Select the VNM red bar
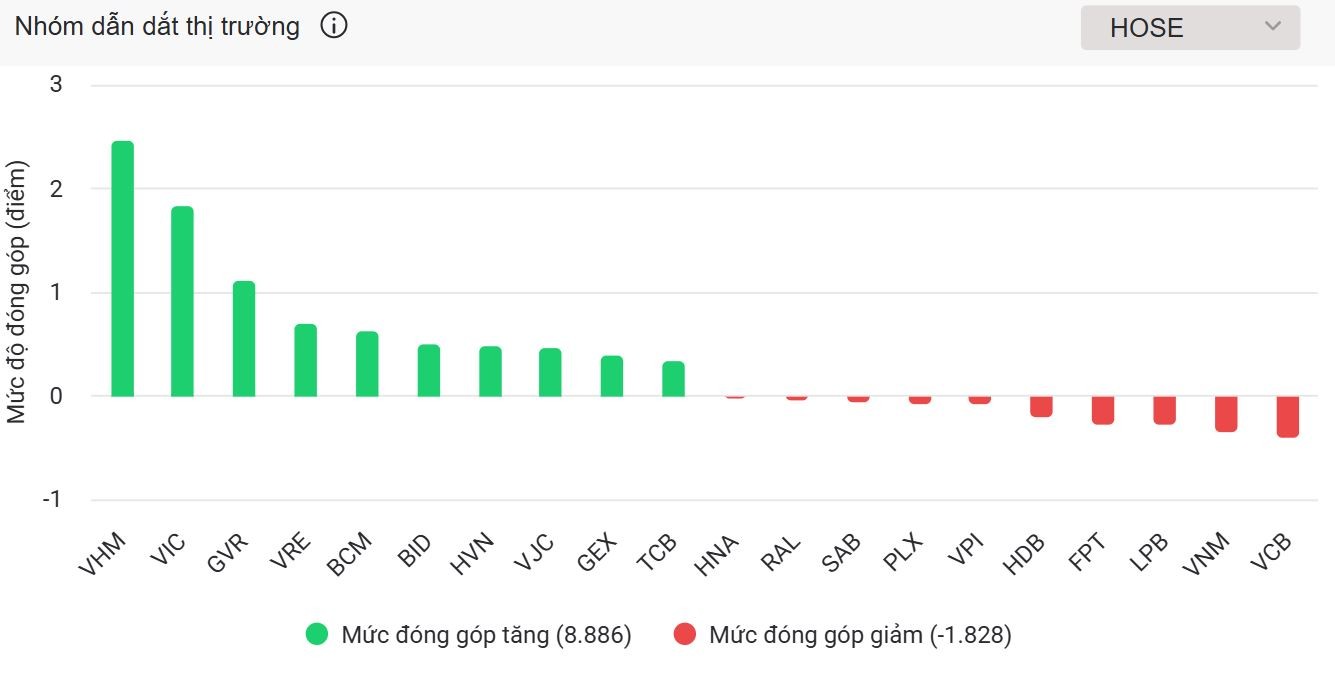Screen dimensions: 1335x683 tap(1226, 413)
